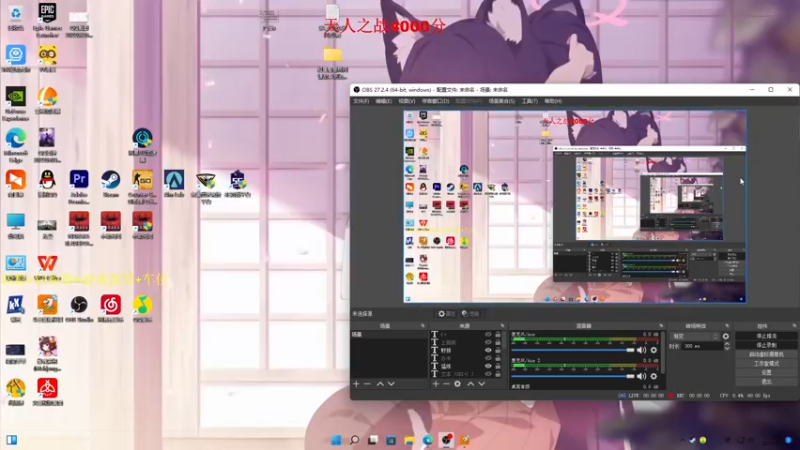Mute the first mixer channel speaker icon

(x=641, y=350)
